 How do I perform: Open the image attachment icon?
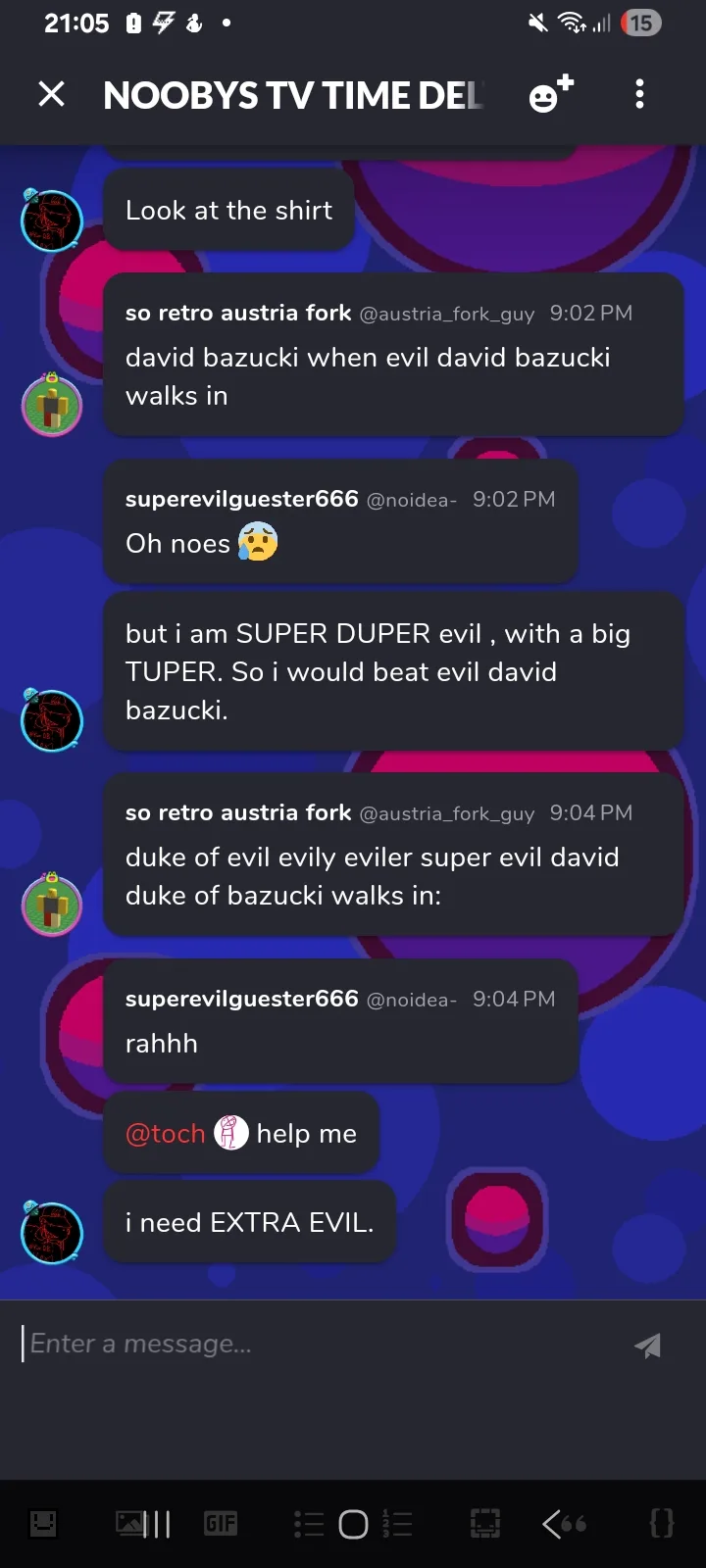(130, 1522)
